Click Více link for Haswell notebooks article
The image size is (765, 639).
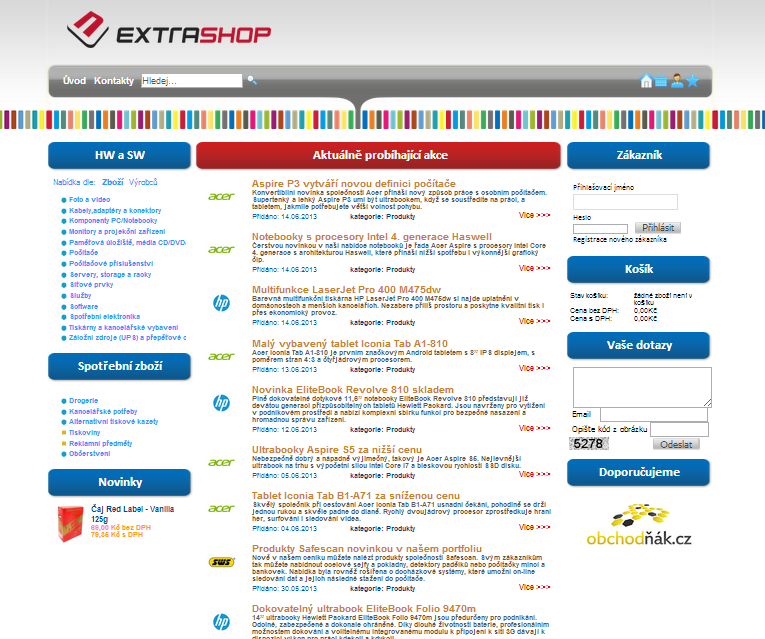pyautogui.click(x=534, y=268)
